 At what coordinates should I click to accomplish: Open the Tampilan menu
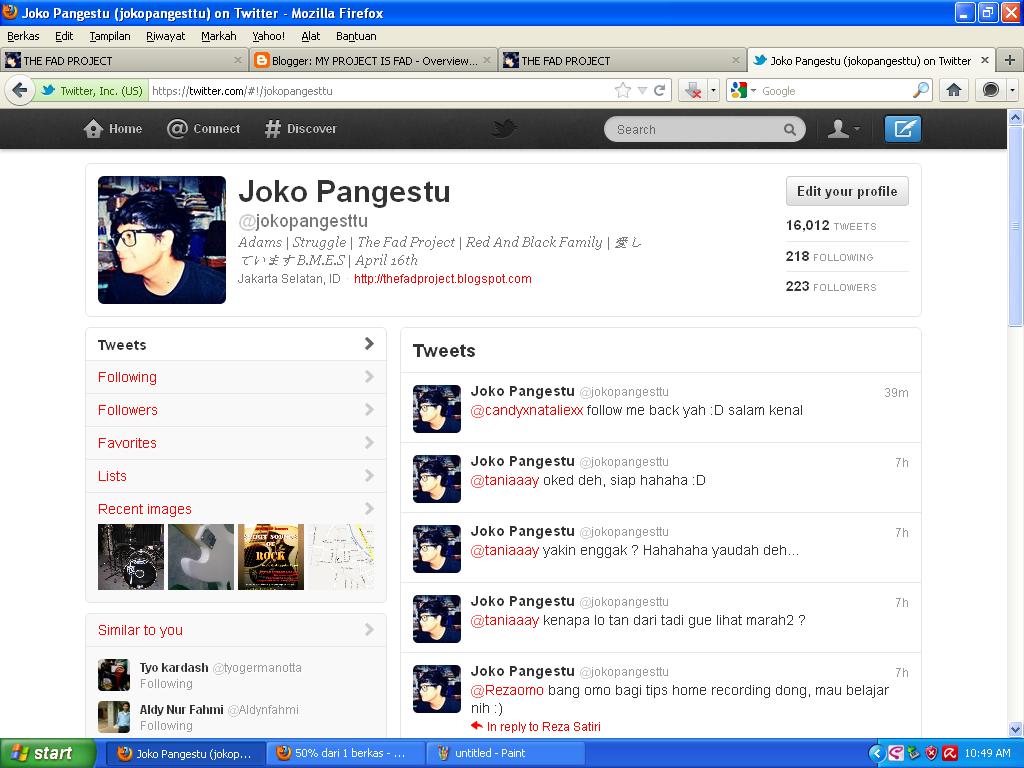coord(110,36)
